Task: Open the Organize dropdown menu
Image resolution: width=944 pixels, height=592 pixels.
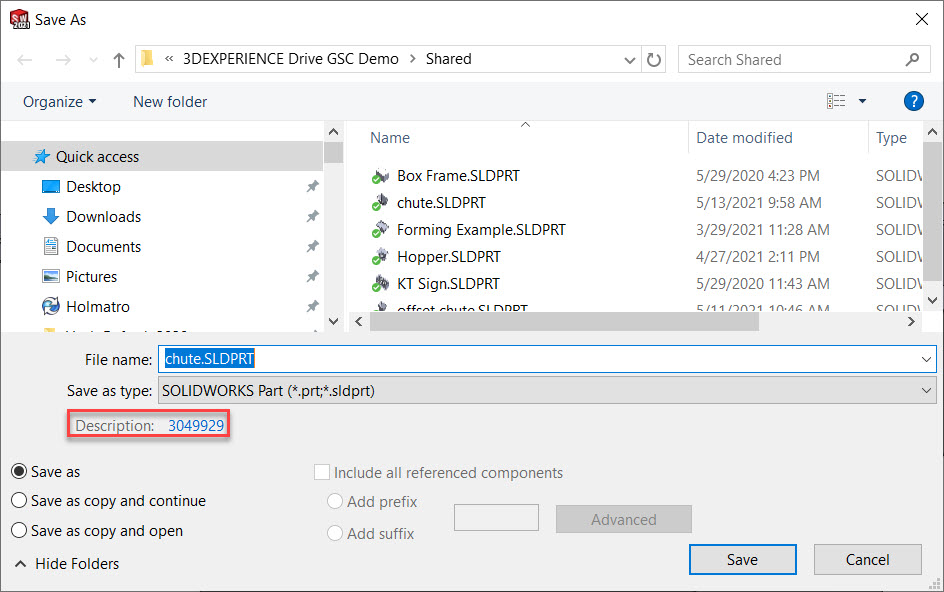Action: click(60, 102)
